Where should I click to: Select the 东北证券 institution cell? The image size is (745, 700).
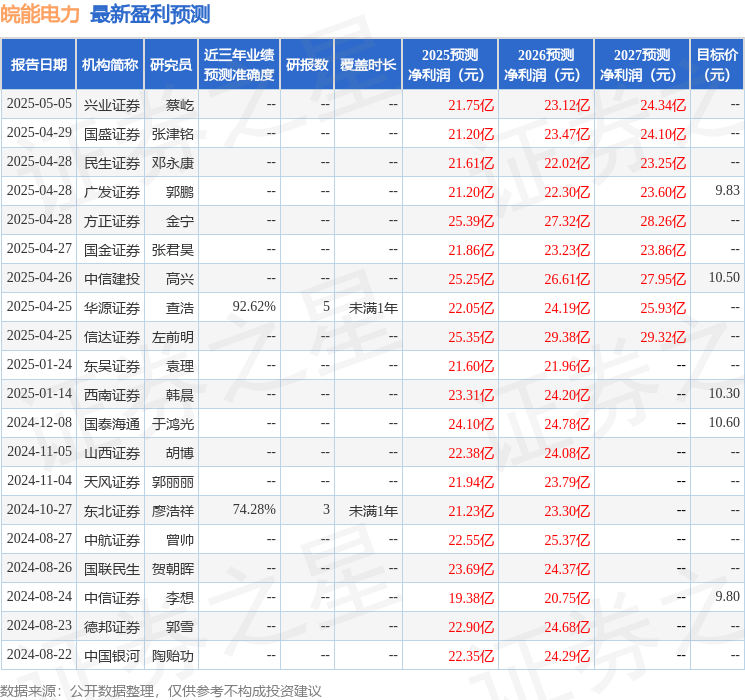coord(112,511)
